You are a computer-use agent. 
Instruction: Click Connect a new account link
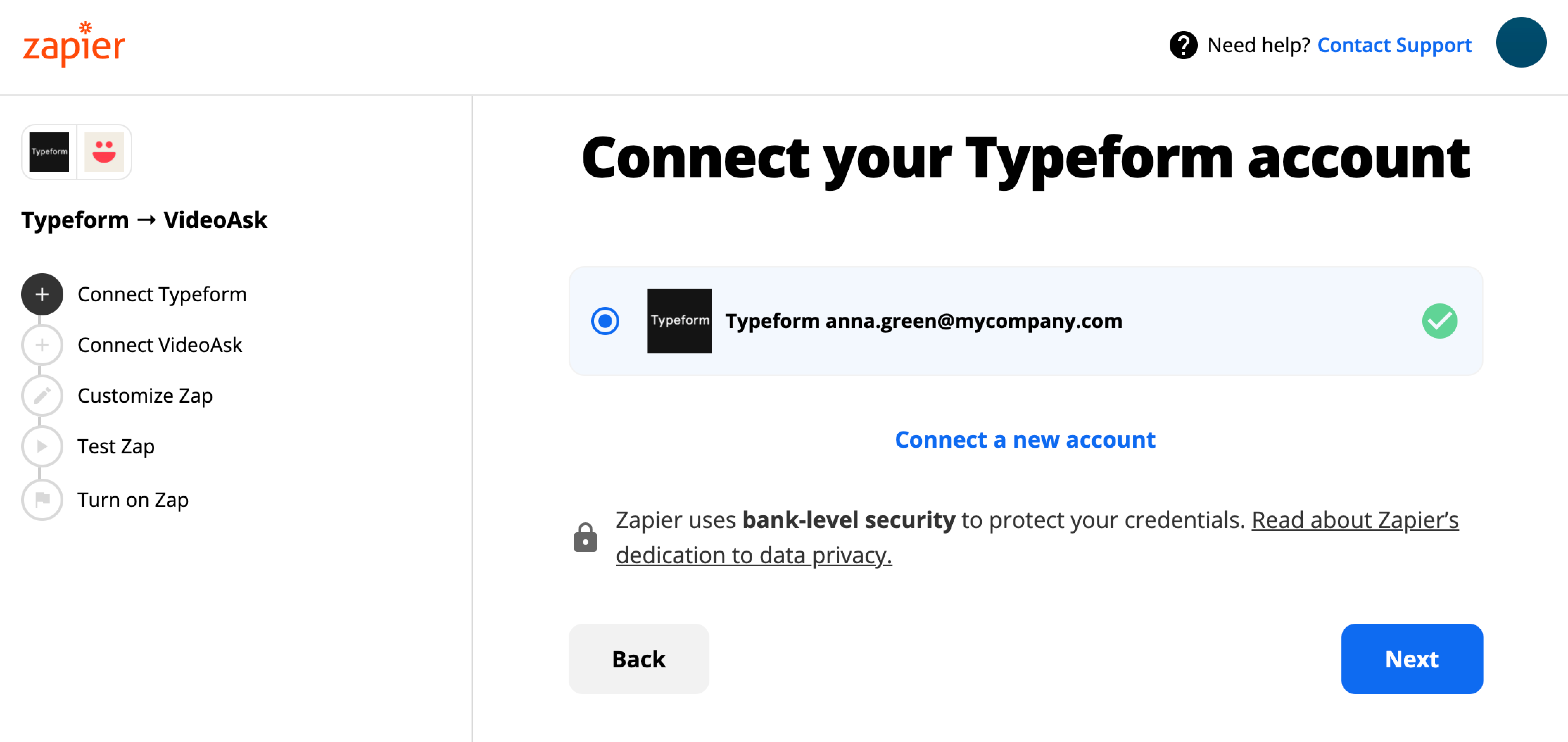[x=1025, y=440]
